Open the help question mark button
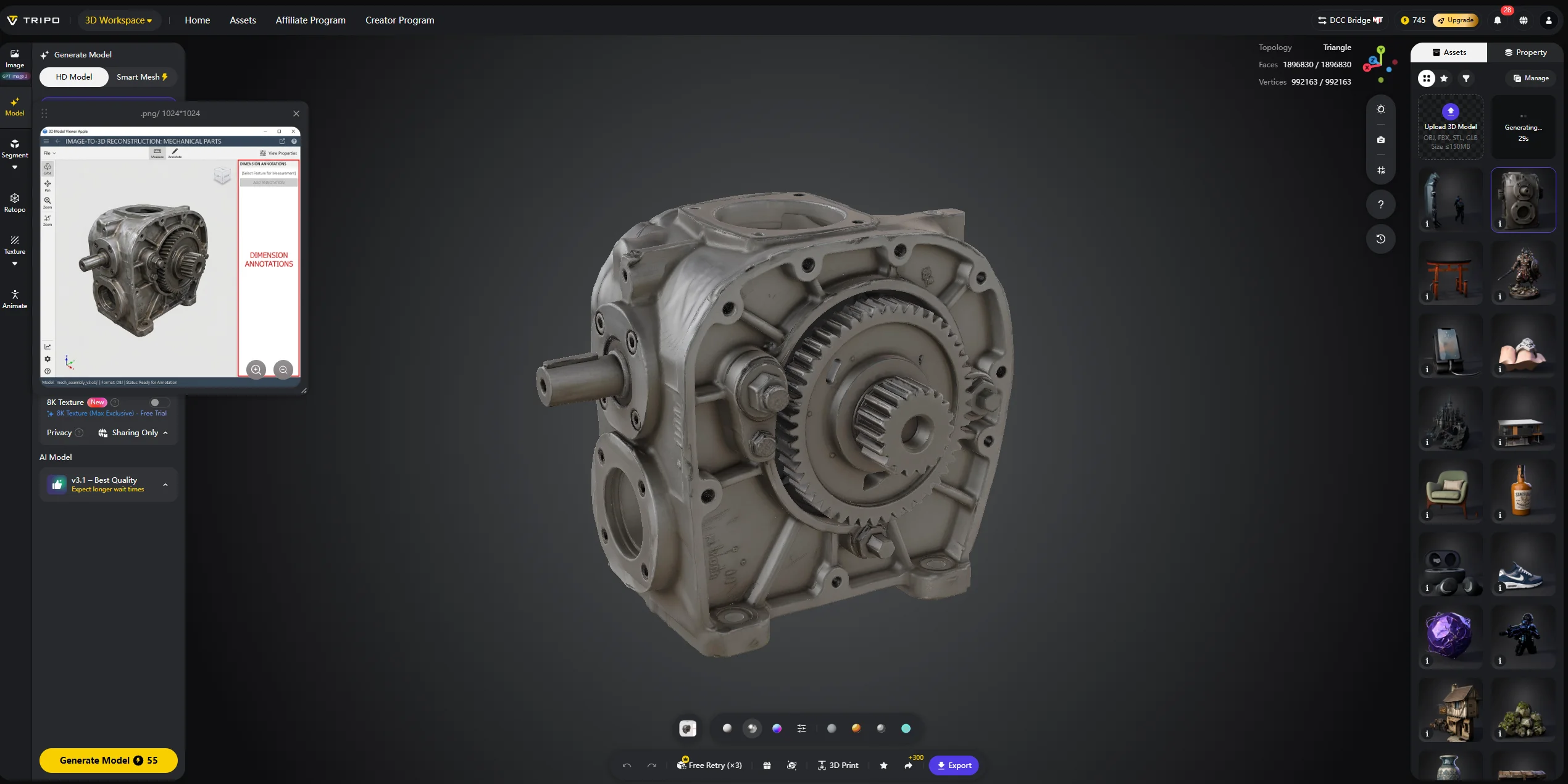Viewport: 1568px width, 784px height. click(1381, 204)
